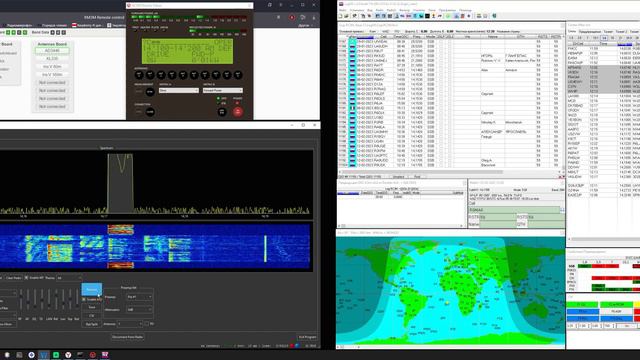
Task: Click the red round extension icon in browser toolbar
Action: coord(292,18)
